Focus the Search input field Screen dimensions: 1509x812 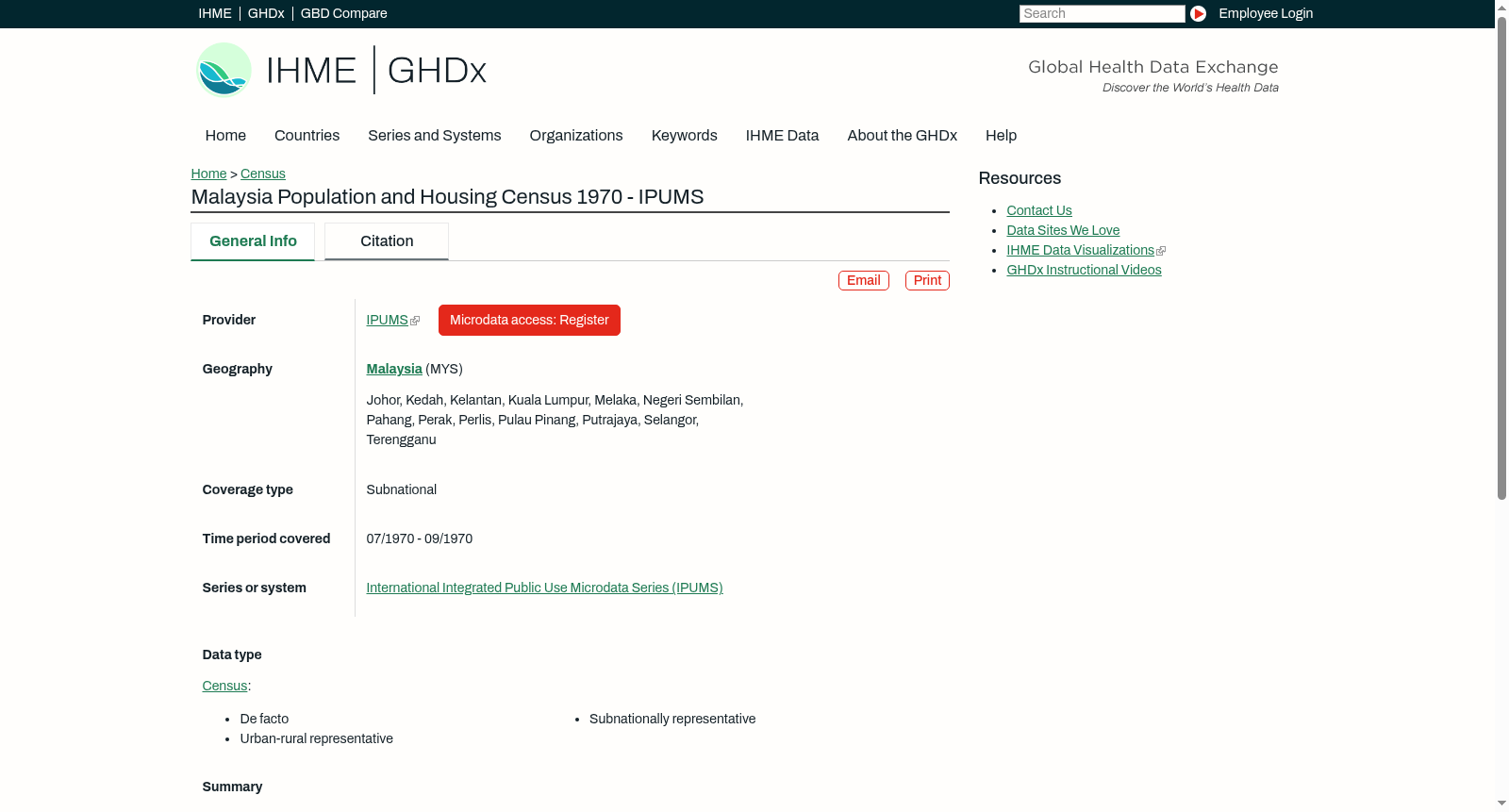click(x=1102, y=14)
